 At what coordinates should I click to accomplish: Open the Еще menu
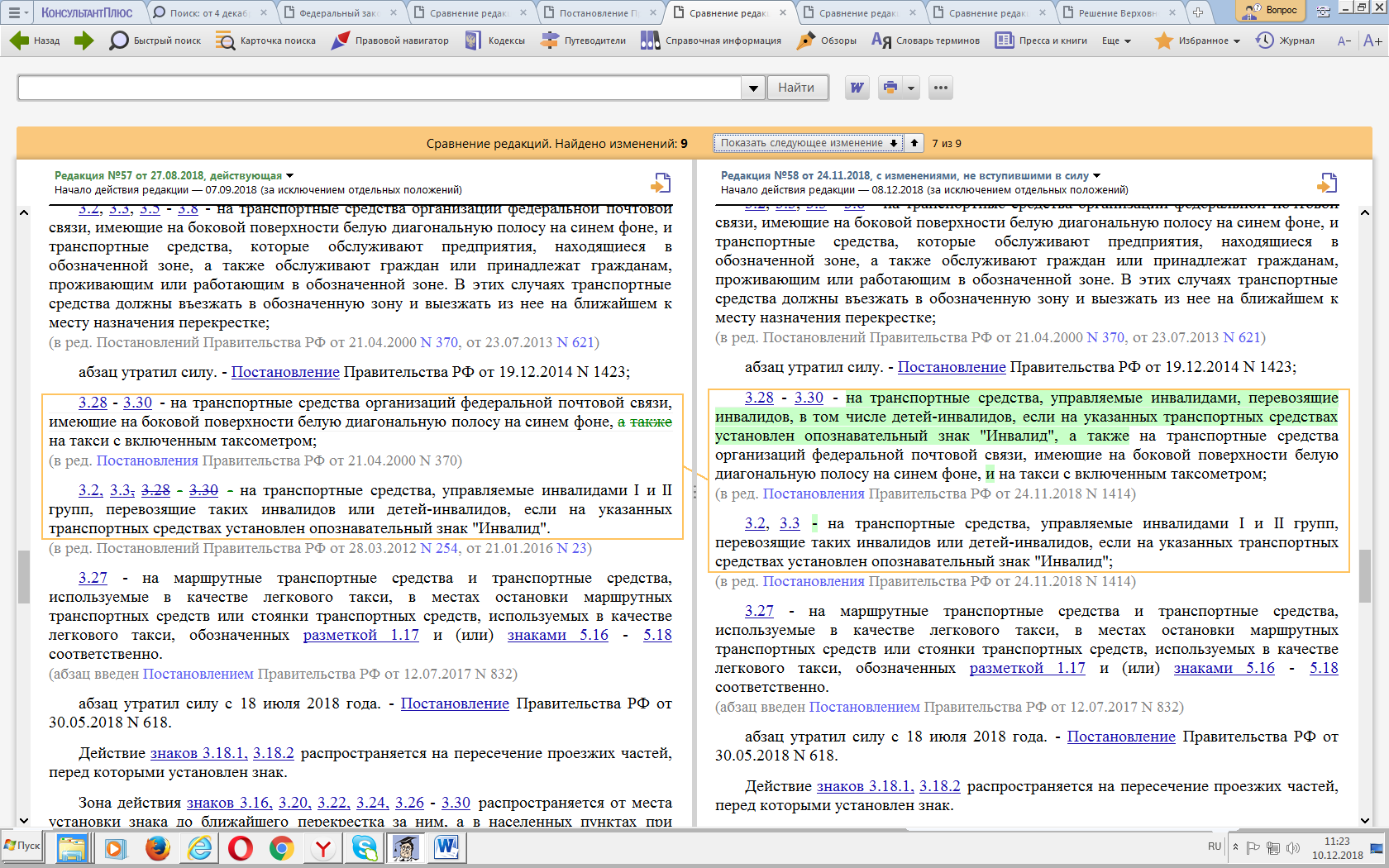coord(1116,41)
